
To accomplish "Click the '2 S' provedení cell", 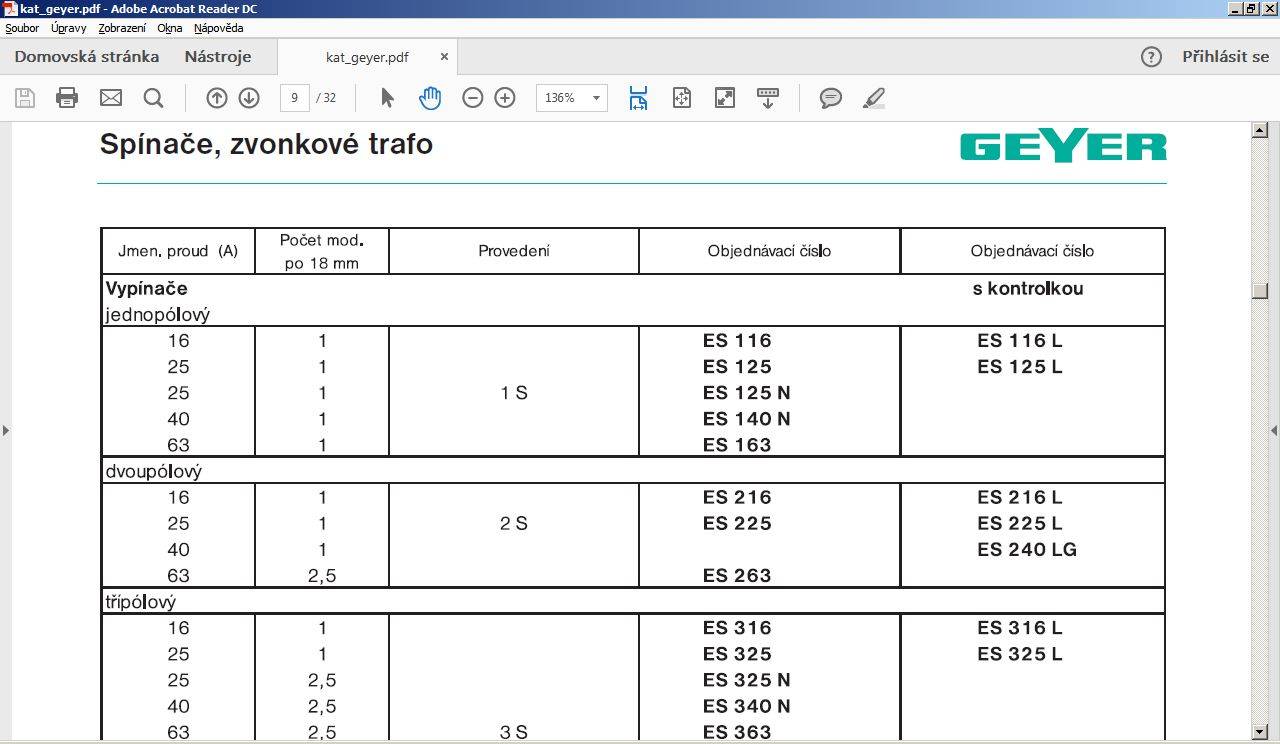I will pos(514,523).
